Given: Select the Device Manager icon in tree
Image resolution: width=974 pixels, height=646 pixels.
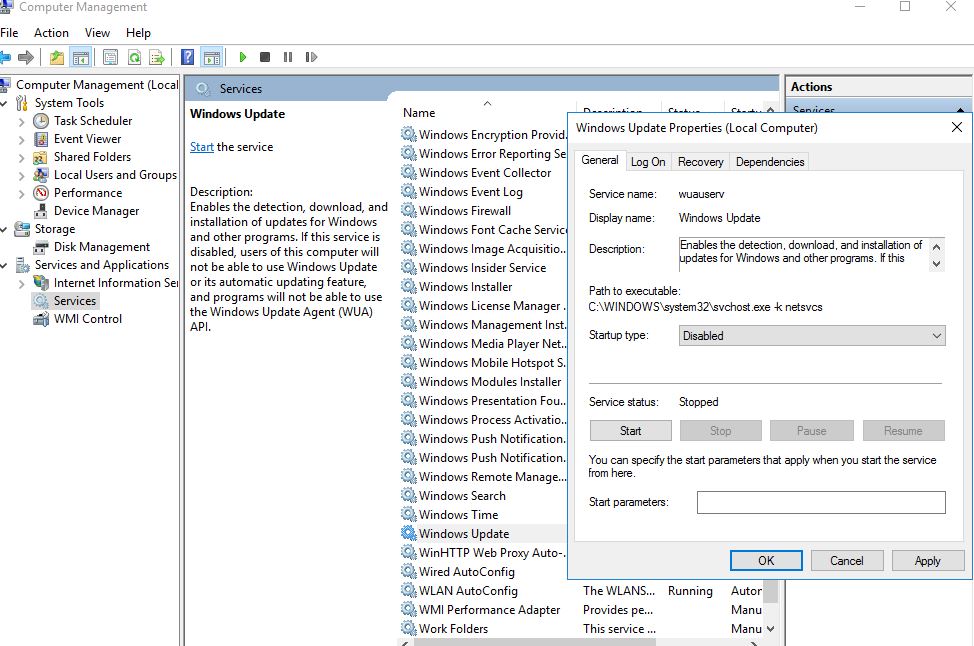Looking at the screenshot, I should (x=41, y=211).
